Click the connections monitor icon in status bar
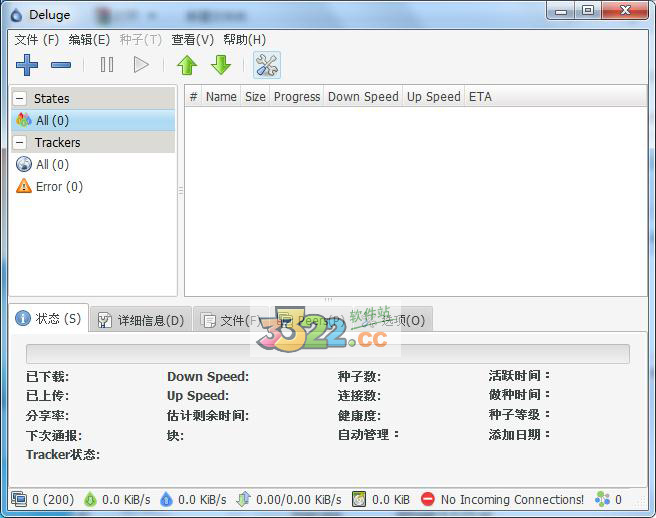Viewport: 656px width, 518px height. tap(19, 499)
